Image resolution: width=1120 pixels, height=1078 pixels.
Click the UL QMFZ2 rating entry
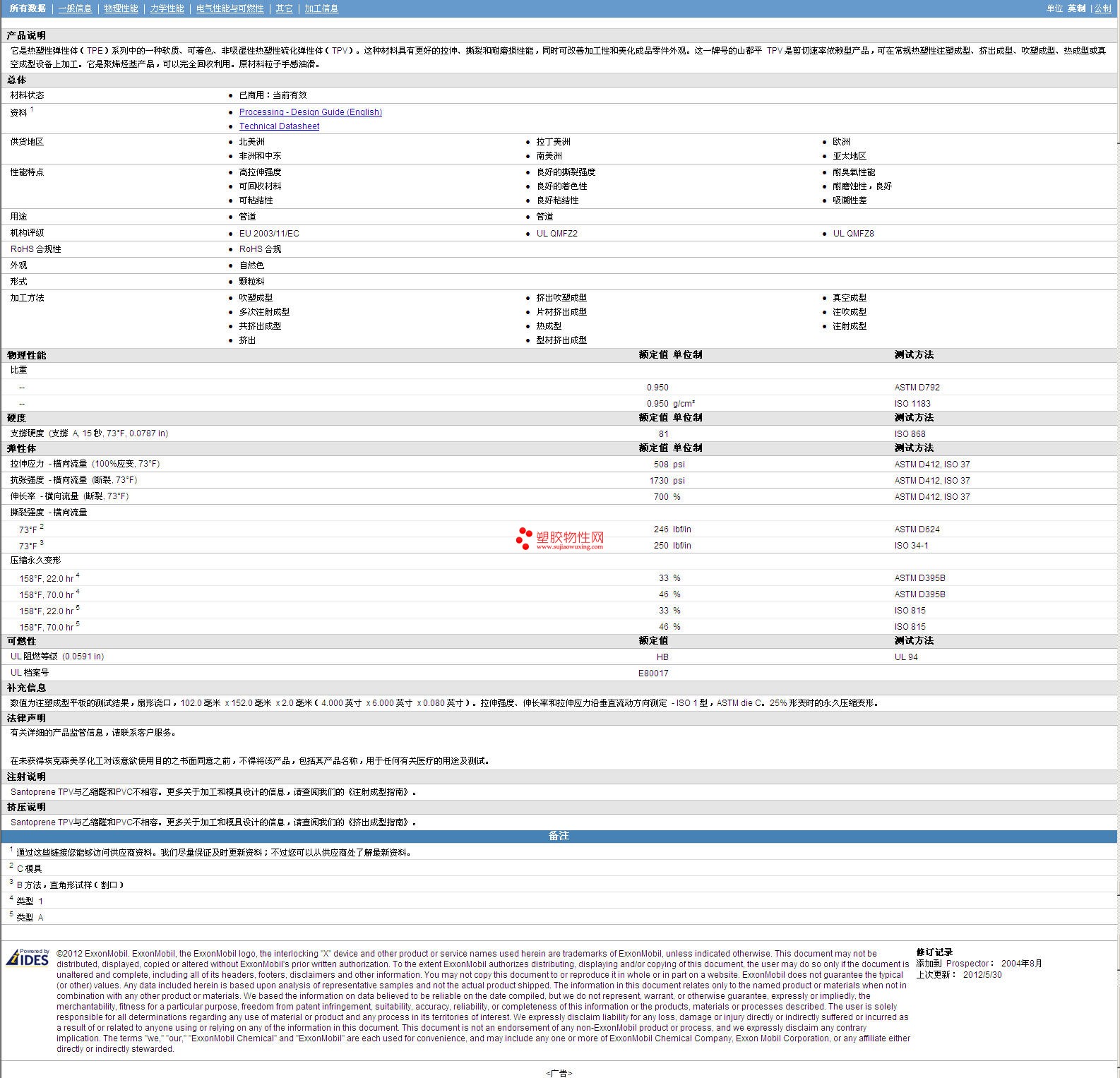tap(556, 234)
